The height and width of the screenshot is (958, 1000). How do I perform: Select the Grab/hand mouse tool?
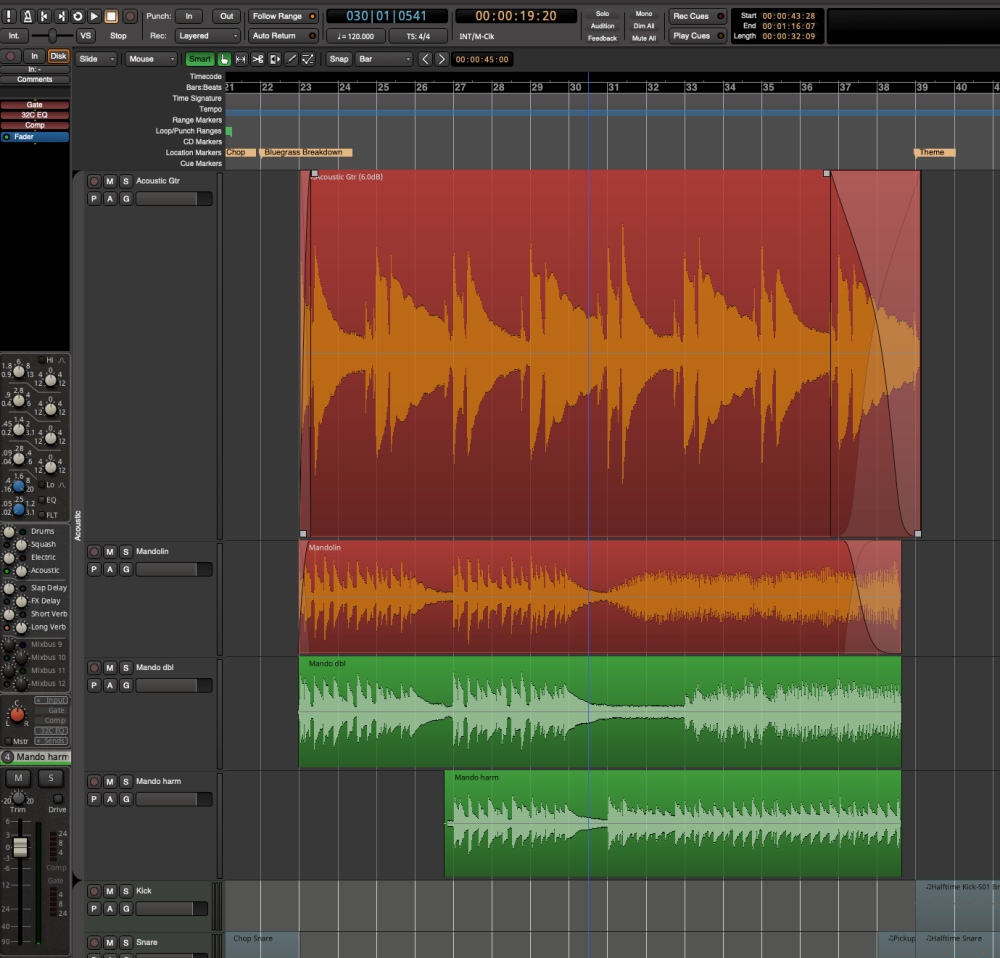[x=225, y=59]
